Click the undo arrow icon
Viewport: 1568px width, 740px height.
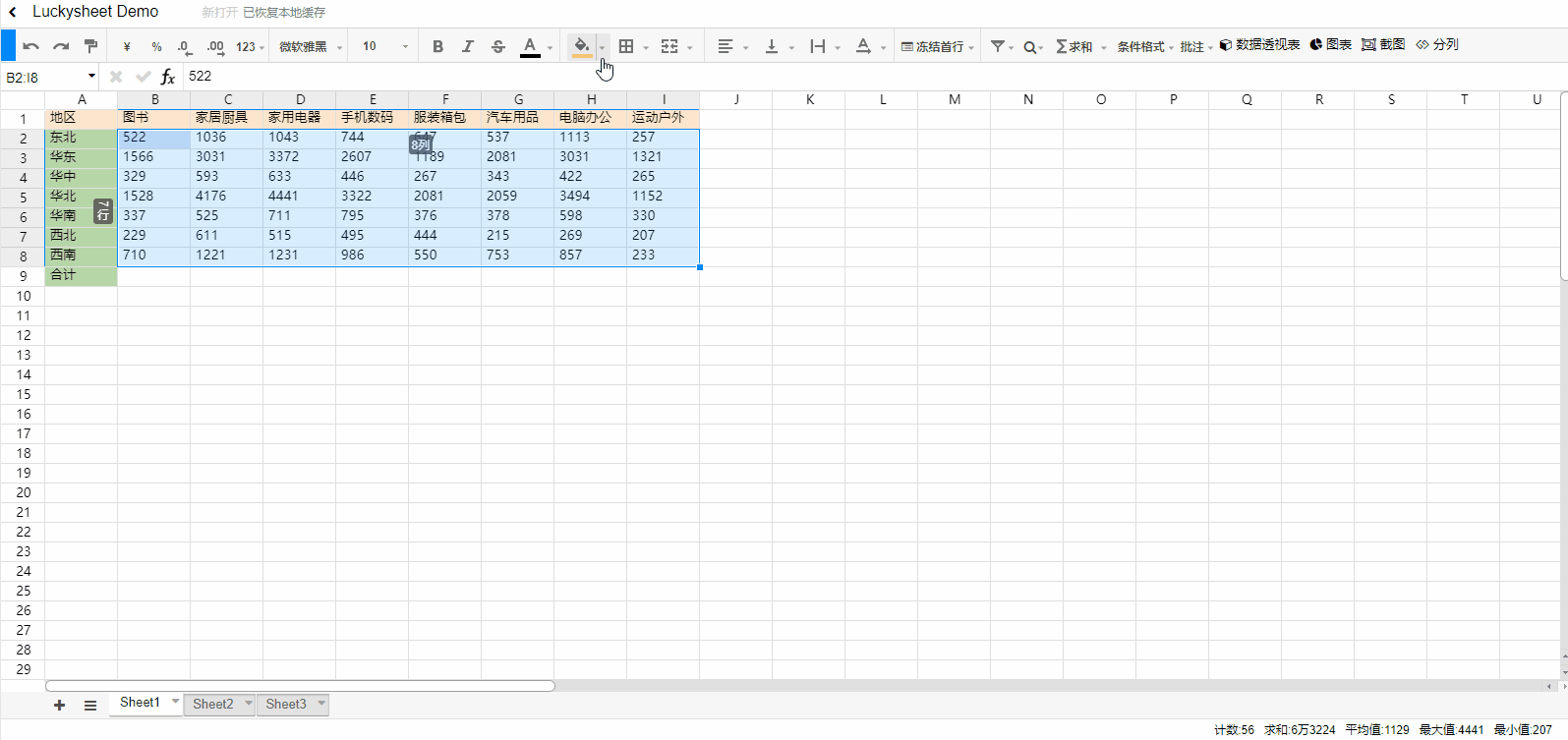click(31, 46)
